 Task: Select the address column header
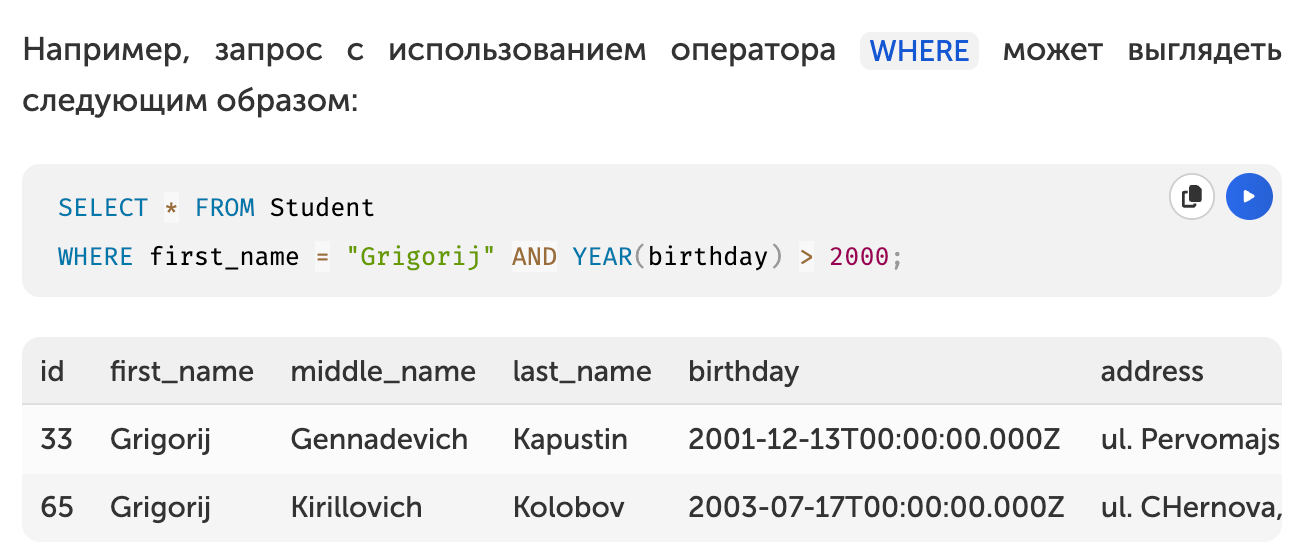1152,372
